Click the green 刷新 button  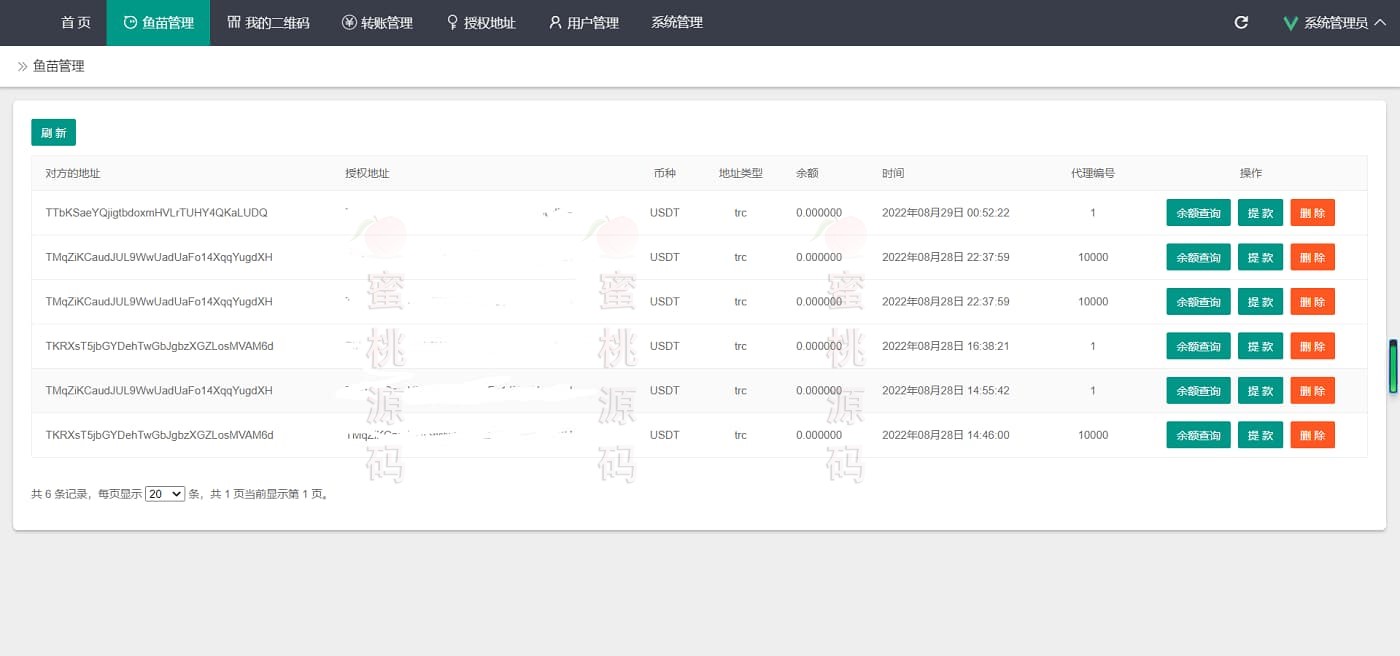(x=53, y=133)
